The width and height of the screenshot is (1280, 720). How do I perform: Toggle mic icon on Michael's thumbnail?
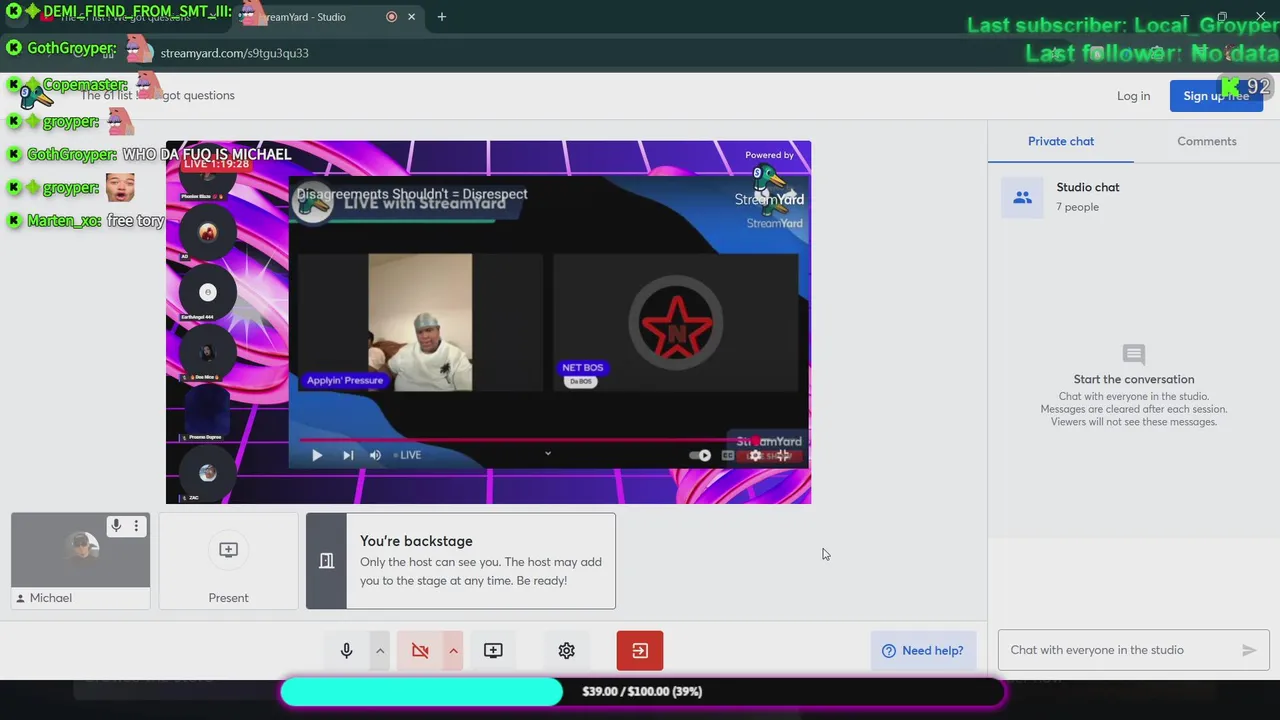tap(116, 526)
